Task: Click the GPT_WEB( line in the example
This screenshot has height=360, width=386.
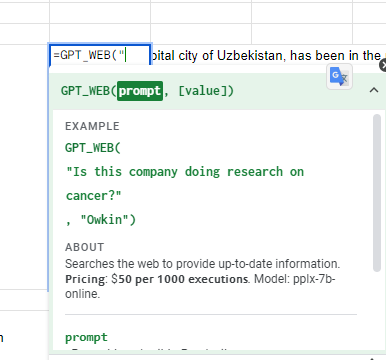Action: tap(93, 148)
